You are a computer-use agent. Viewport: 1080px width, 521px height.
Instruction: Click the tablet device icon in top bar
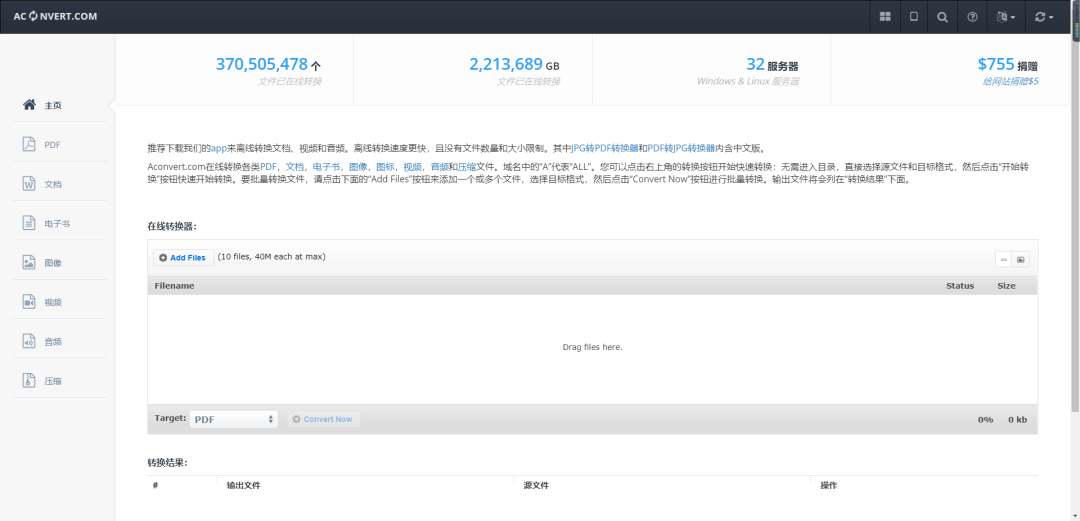914,17
